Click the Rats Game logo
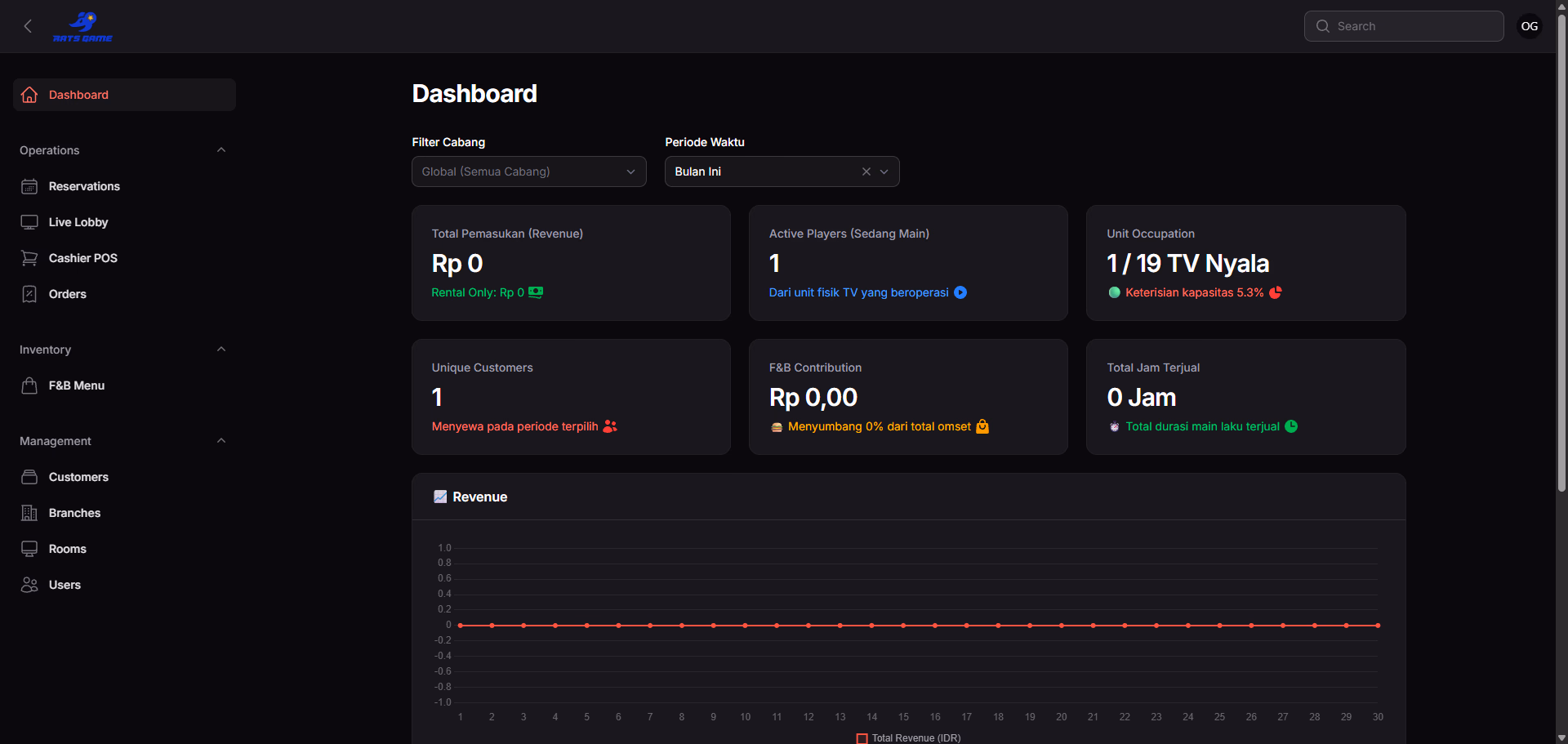 point(82,26)
